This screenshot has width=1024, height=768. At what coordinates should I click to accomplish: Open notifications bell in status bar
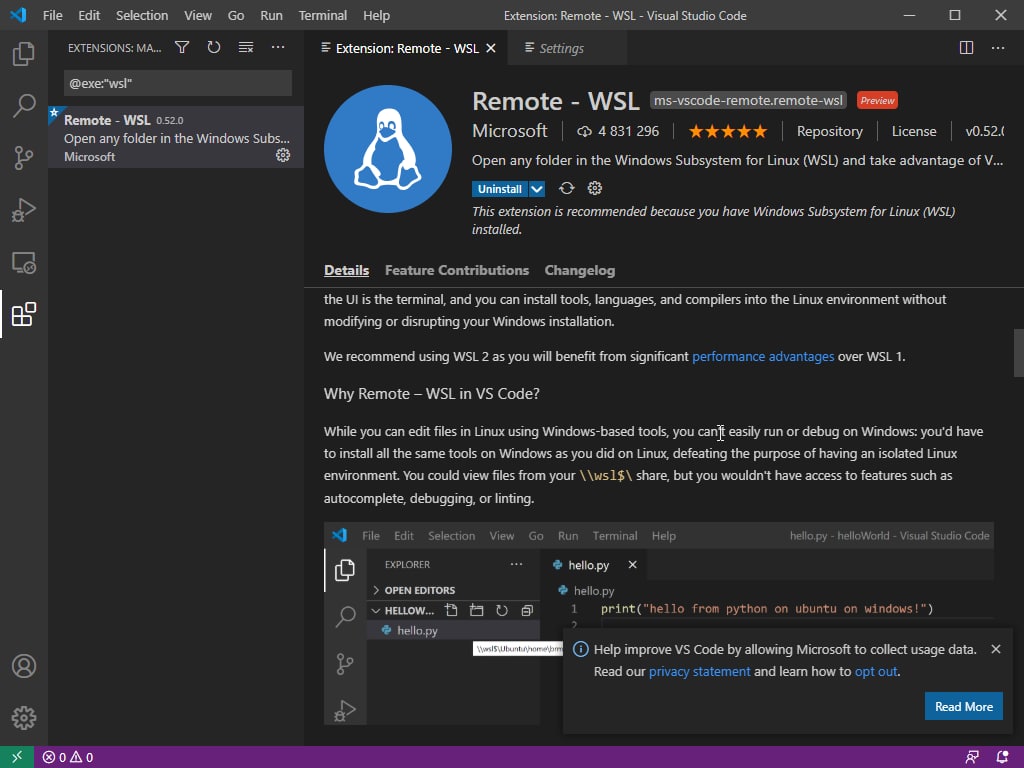tap(1002, 757)
